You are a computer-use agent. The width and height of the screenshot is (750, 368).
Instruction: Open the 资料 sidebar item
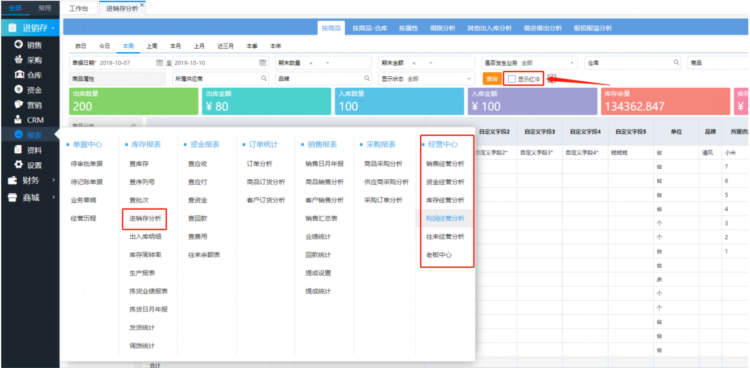[x=29, y=150]
